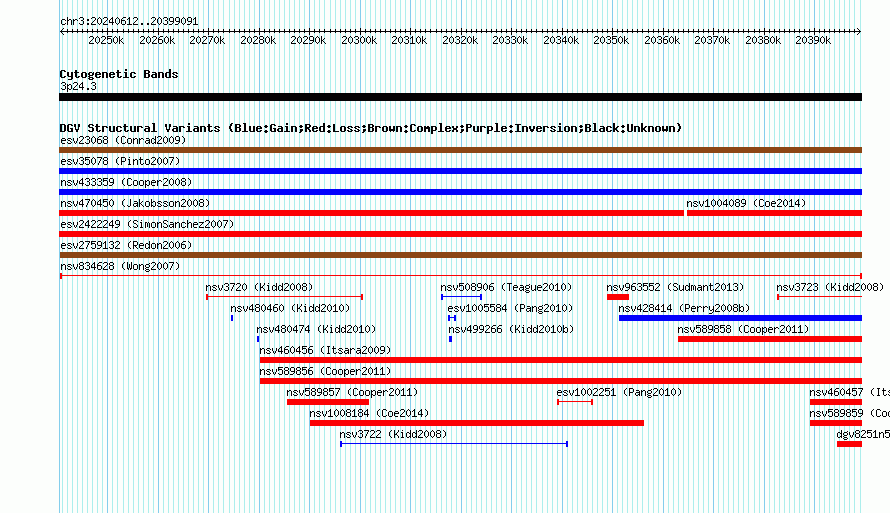Select nsv460456 (Itsara2009) label
Screen dimensions: 890x513
coord(325,350)
